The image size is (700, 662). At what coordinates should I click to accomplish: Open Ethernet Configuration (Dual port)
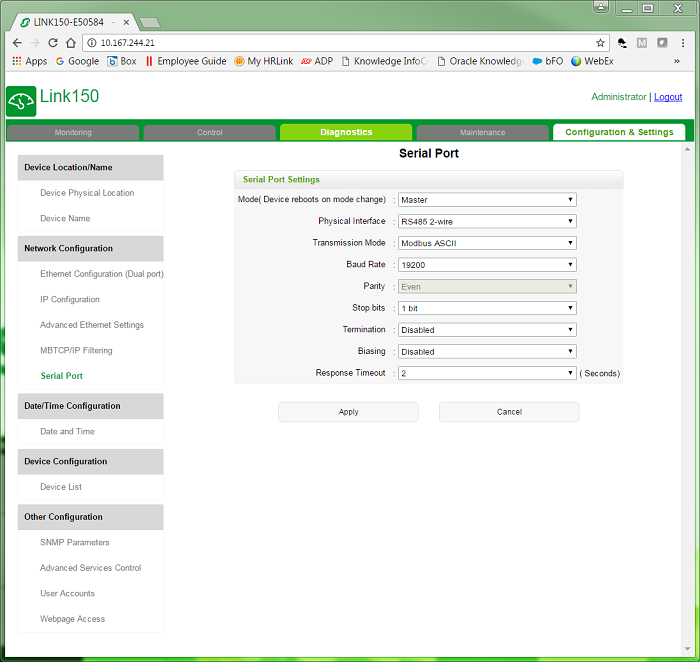[102, 274]
